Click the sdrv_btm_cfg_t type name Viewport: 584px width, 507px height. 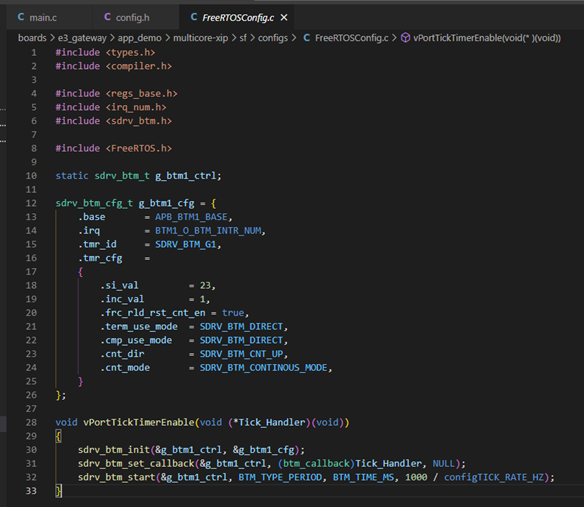94,203
